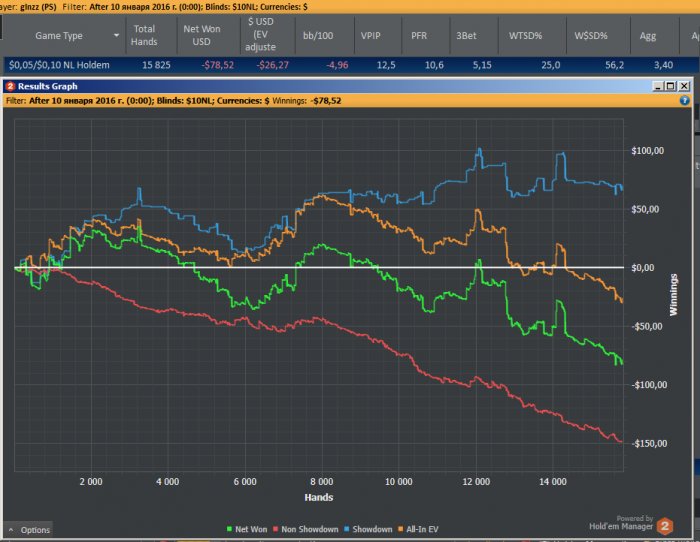This screenshot has height=542, width=700.
Task: Click the $50,00 y-axis tick label
Action: coord(645,209)
